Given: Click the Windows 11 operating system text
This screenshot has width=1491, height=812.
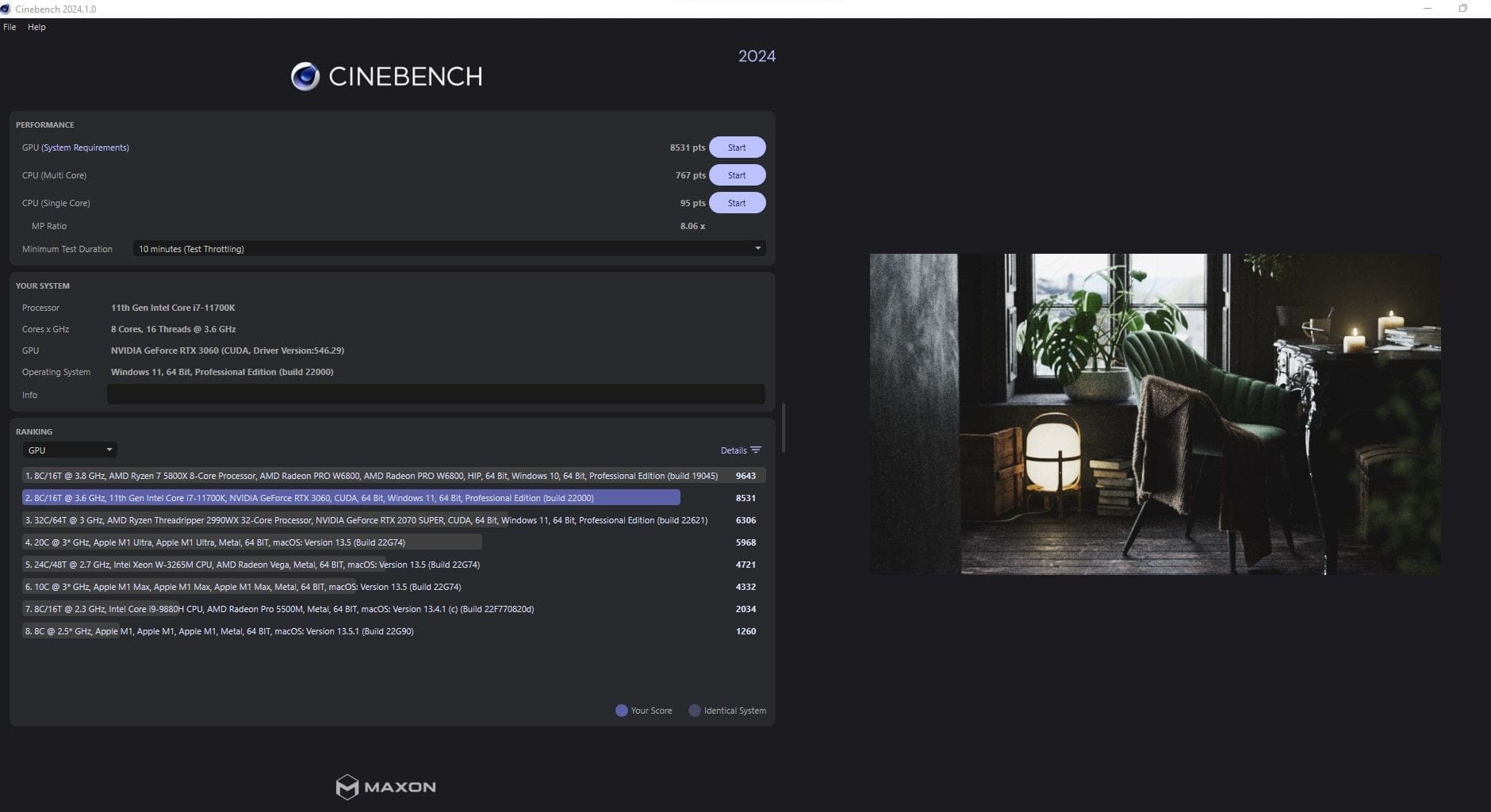Looking at the screenshot, I should tap(222, 372).
